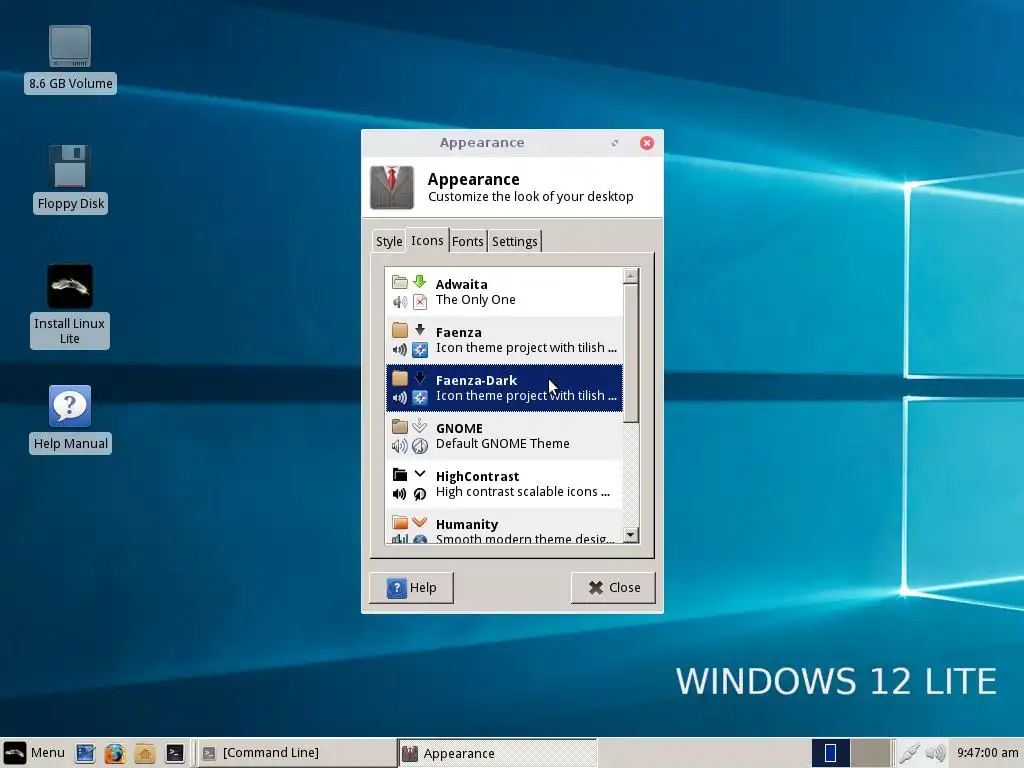Select the Appearance taskbar window button
1024x768 pixels.
(498, 753)
